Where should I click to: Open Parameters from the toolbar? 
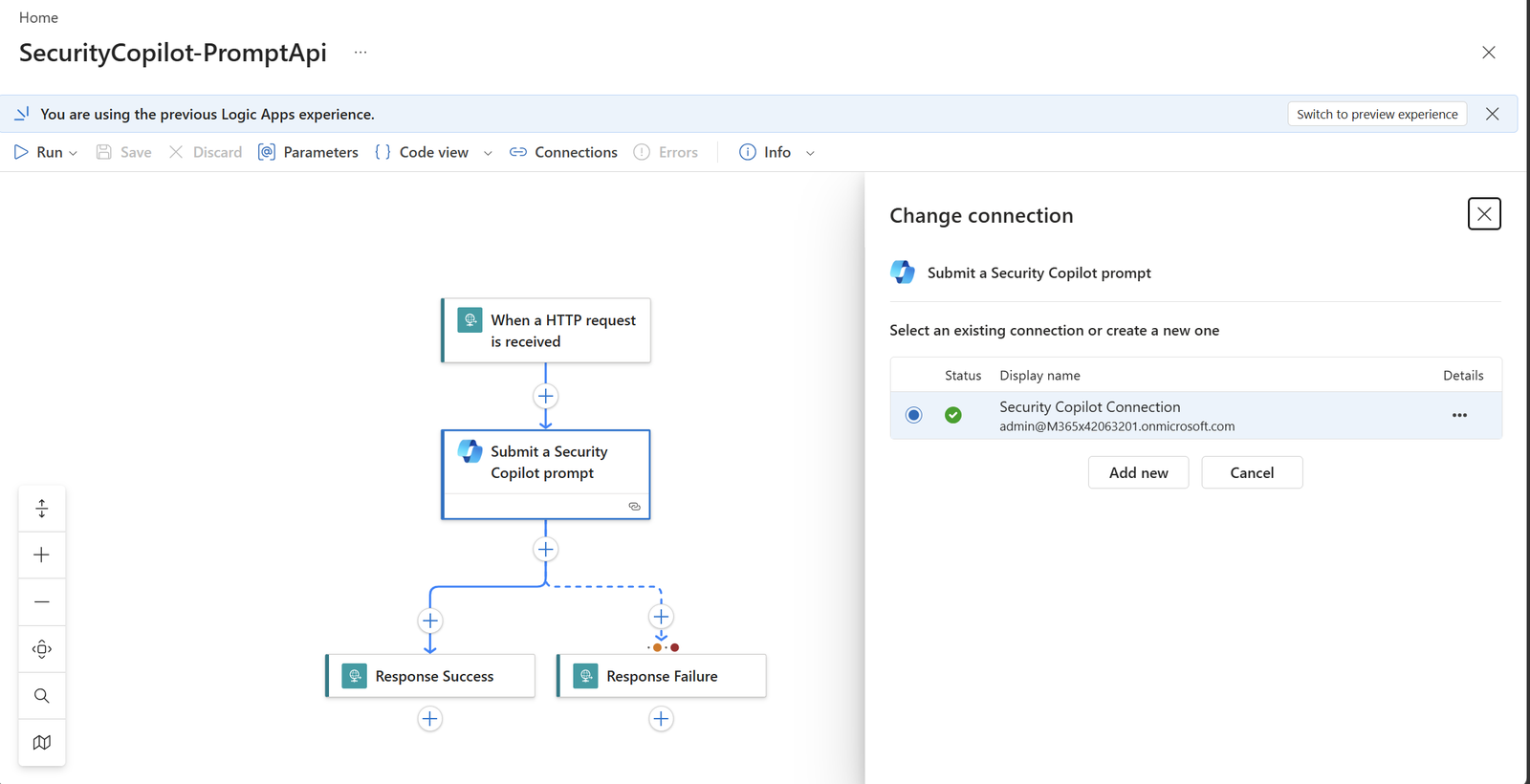pos(309,152)
